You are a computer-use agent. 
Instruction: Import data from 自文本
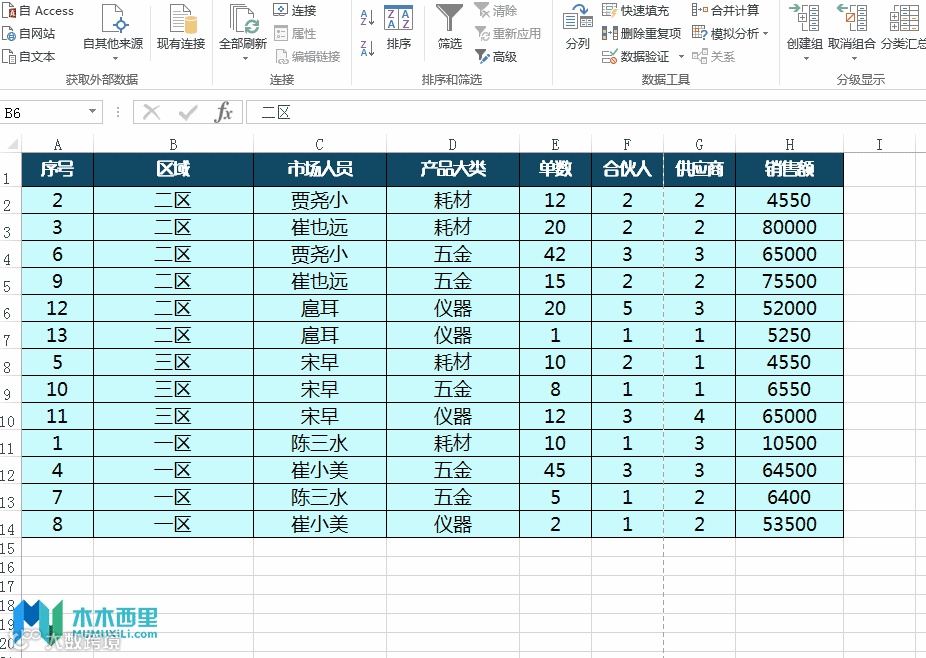[29, 57]
